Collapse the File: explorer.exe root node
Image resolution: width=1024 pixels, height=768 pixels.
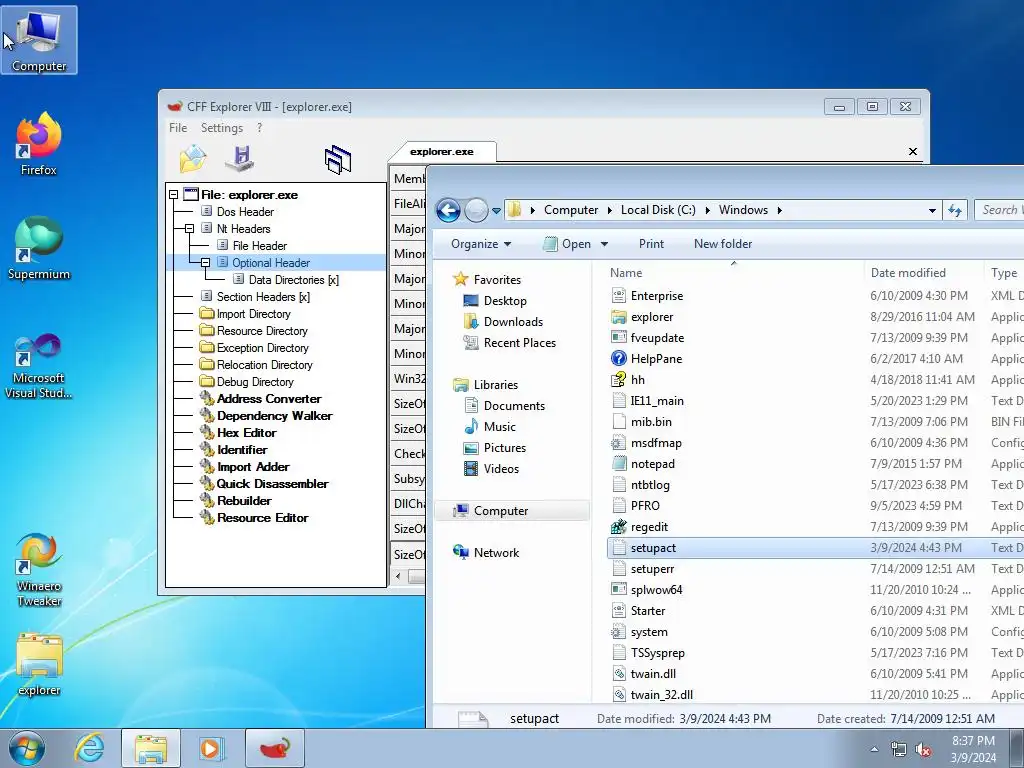pyautogui.click(x=174, y=195)
